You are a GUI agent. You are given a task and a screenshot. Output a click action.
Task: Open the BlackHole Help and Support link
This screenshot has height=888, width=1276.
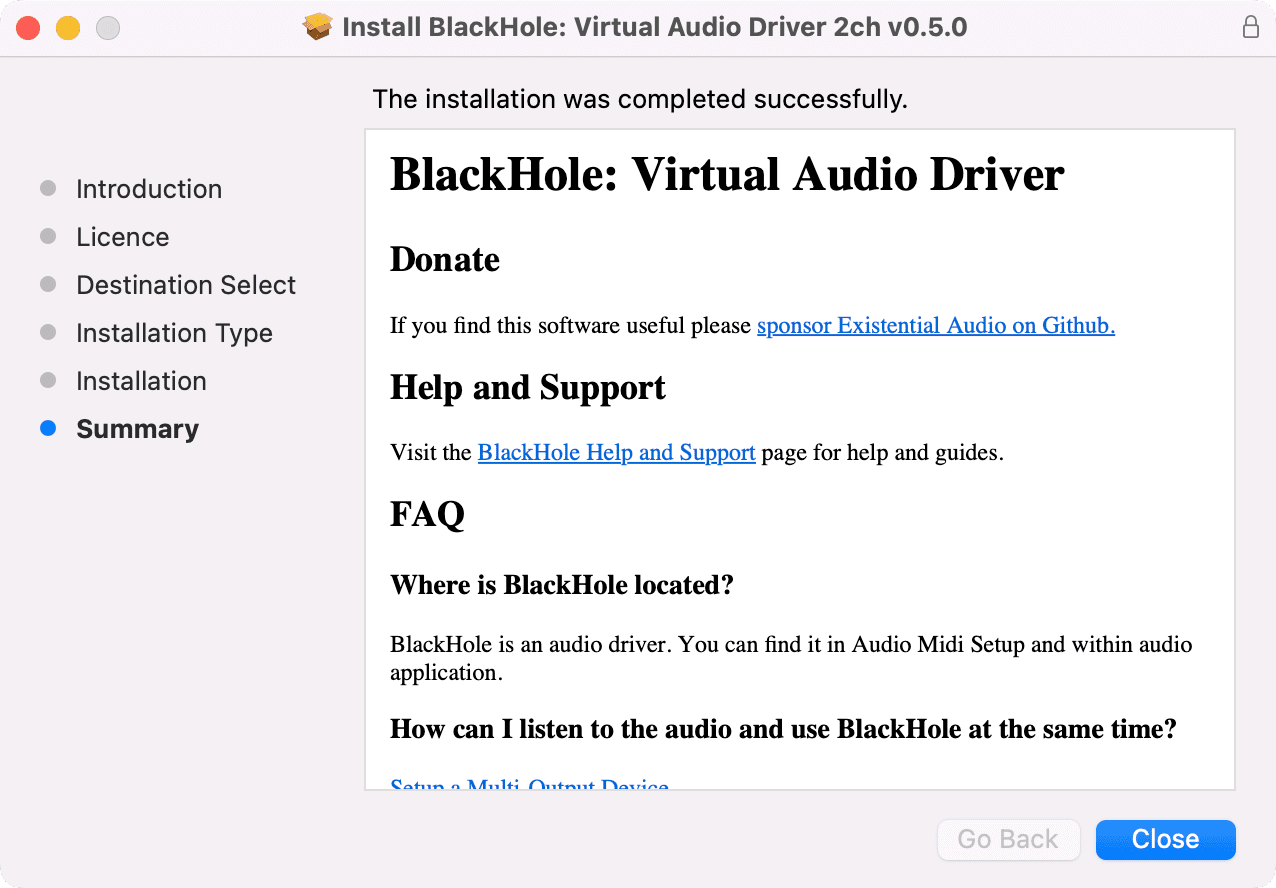coord(616,452)
